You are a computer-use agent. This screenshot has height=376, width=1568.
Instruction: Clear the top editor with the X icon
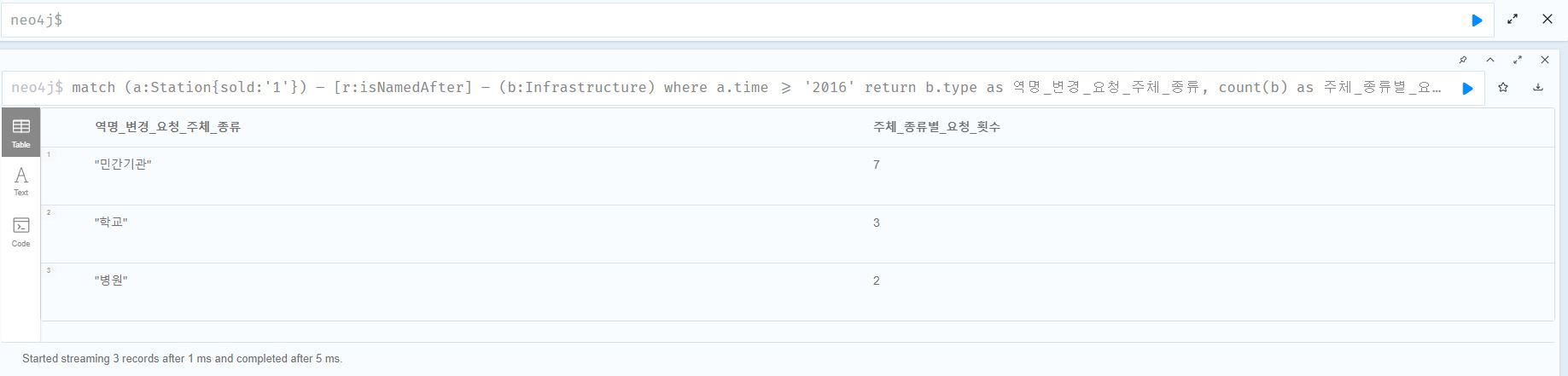pos(1547,19)
